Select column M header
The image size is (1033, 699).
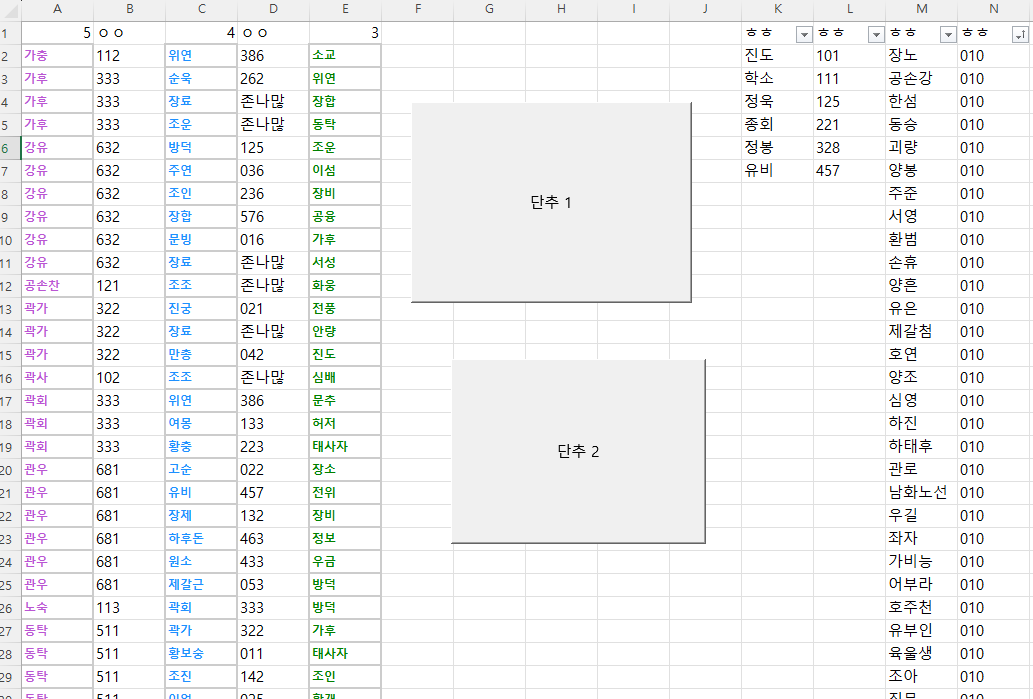921,10
